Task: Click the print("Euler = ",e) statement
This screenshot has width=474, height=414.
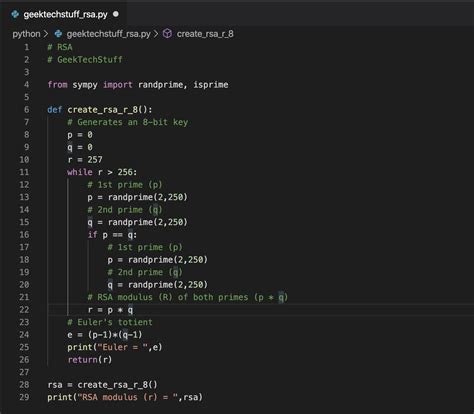Action: (115, 347)
